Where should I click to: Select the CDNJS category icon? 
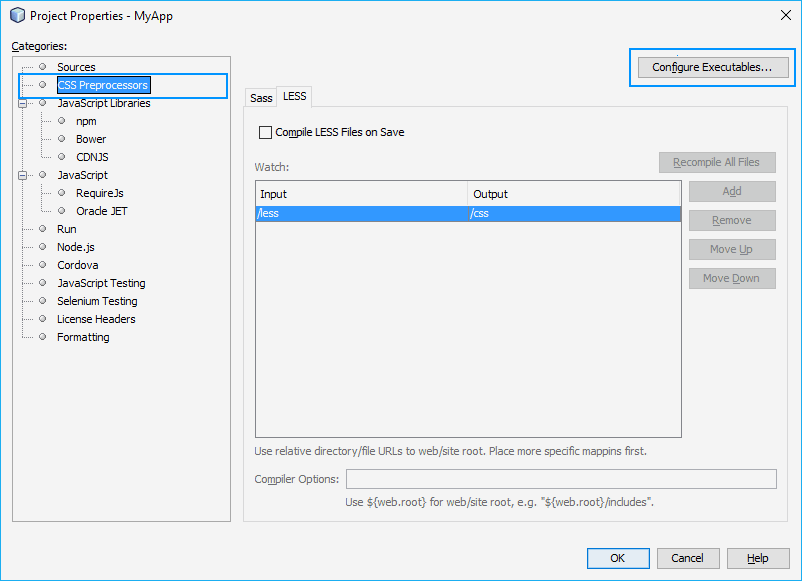tap(62, 155)
